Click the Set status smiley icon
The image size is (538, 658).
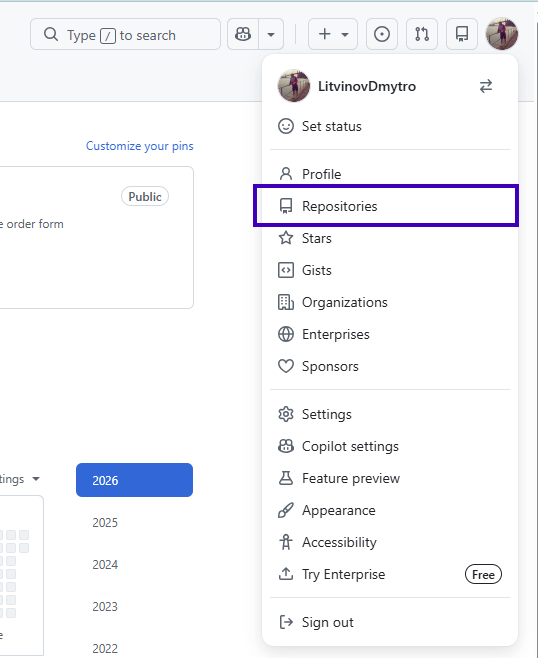tap(286, 126)
